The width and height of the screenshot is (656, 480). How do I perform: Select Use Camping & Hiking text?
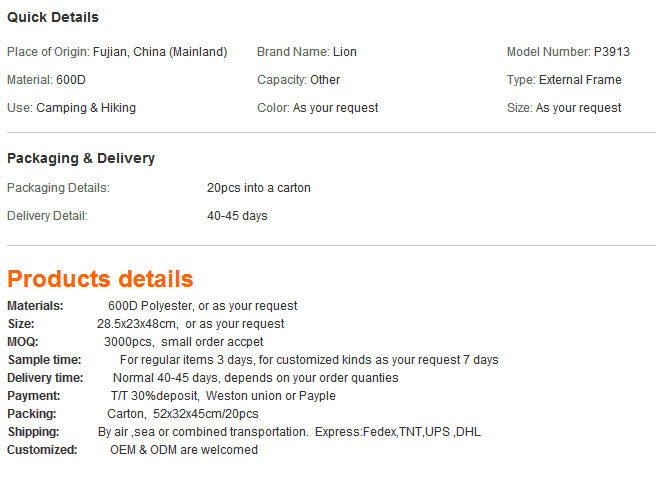click(x=72, y=108)
